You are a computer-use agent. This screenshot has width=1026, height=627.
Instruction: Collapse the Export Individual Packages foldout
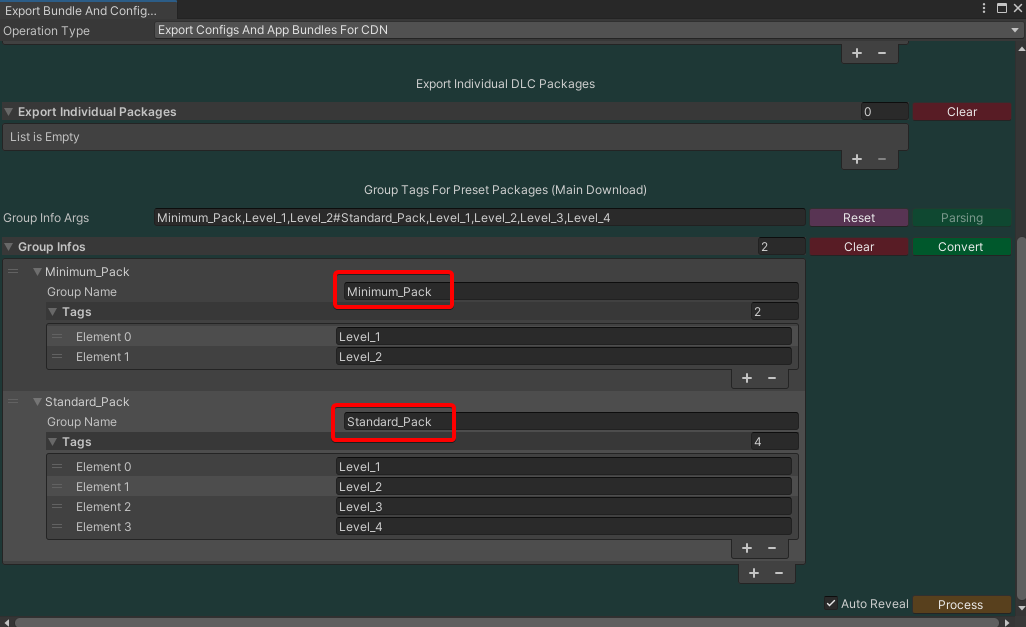[x=9, y=112]
